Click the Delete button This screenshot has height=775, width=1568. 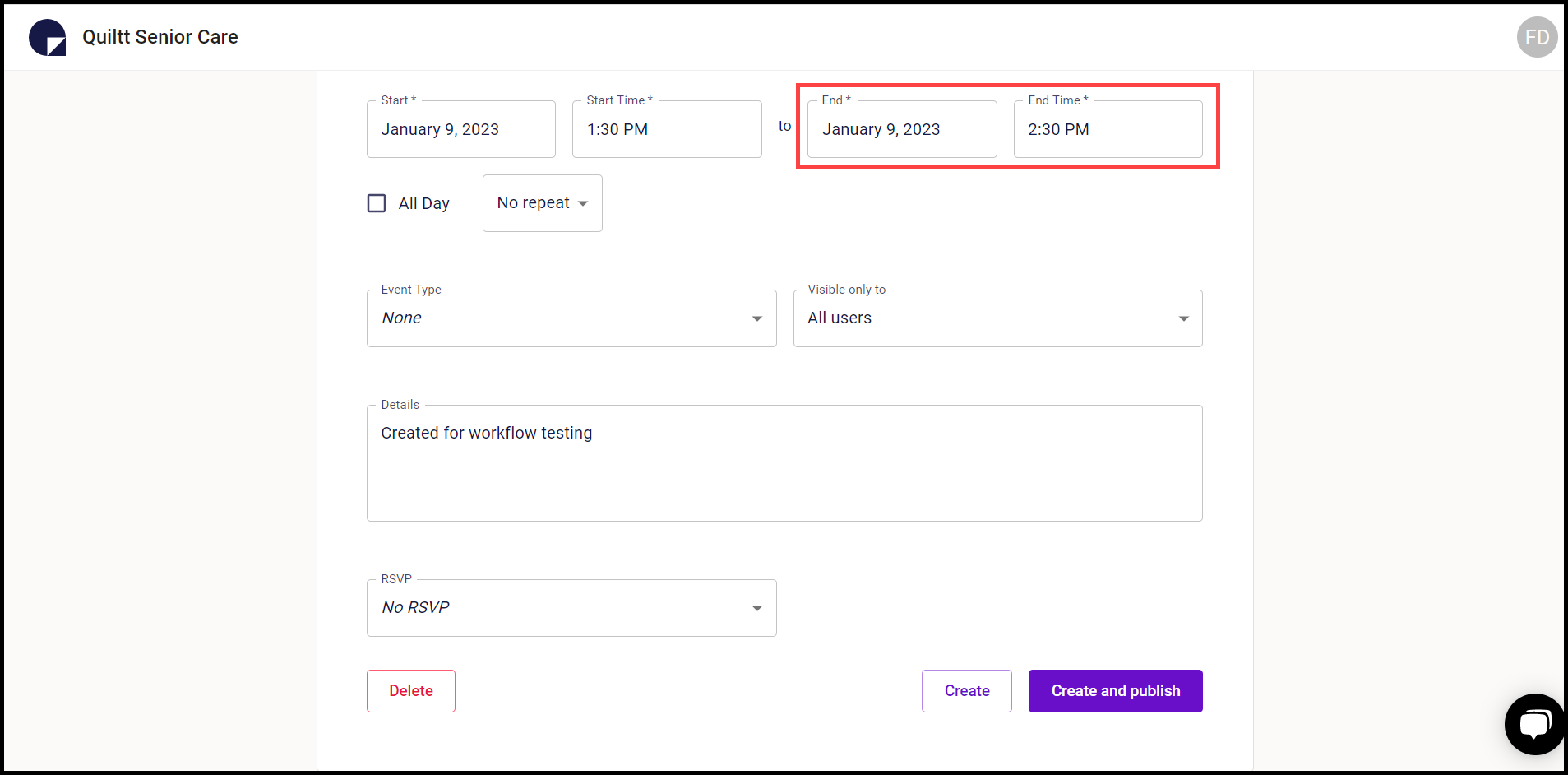pos(411,691)
